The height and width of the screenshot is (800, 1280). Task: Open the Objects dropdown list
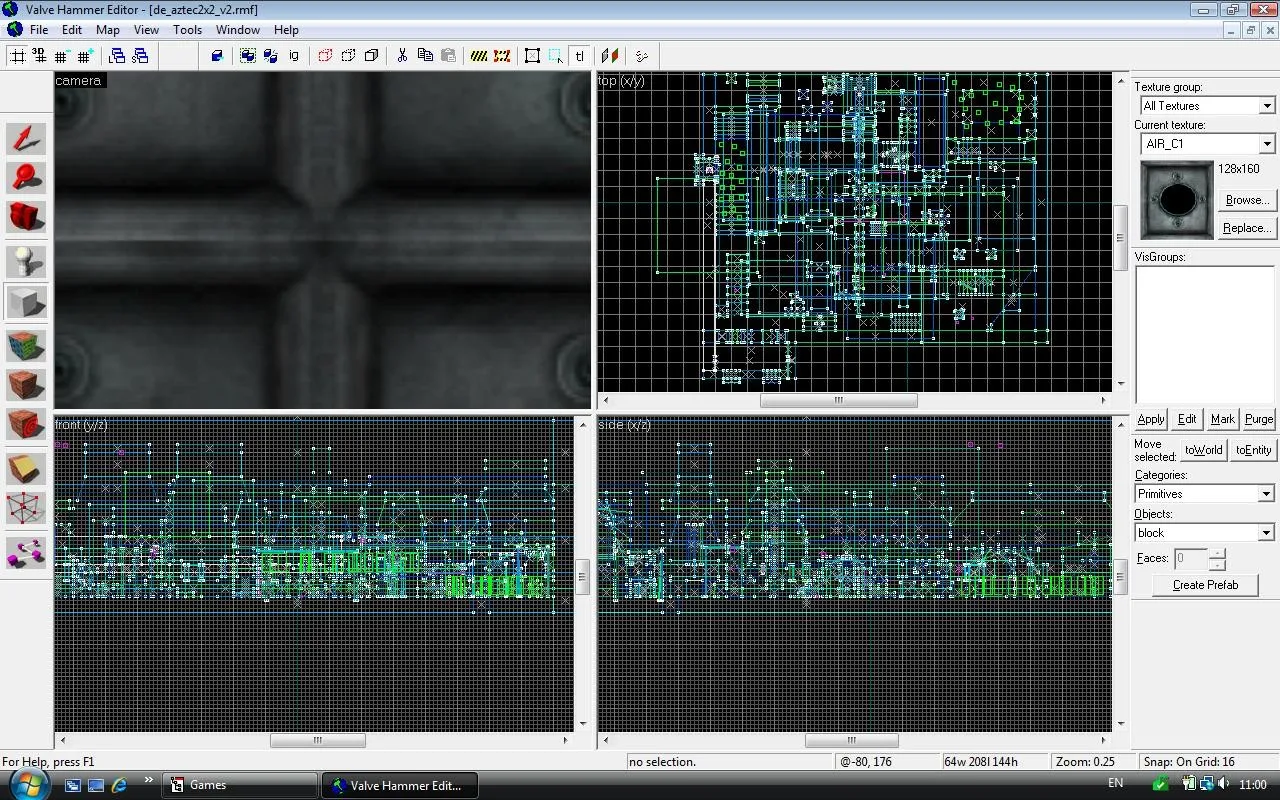1265,533
